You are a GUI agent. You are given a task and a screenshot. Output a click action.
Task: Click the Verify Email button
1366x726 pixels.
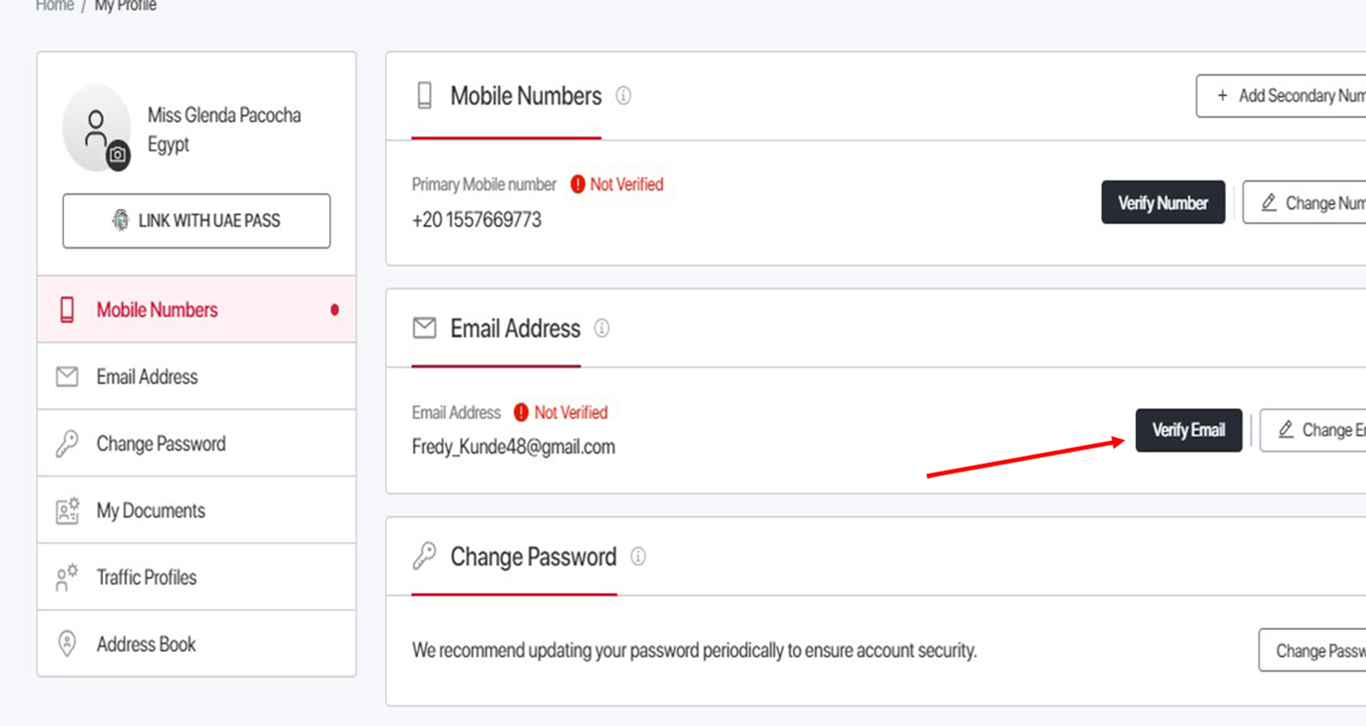(x=1188, y=430)
